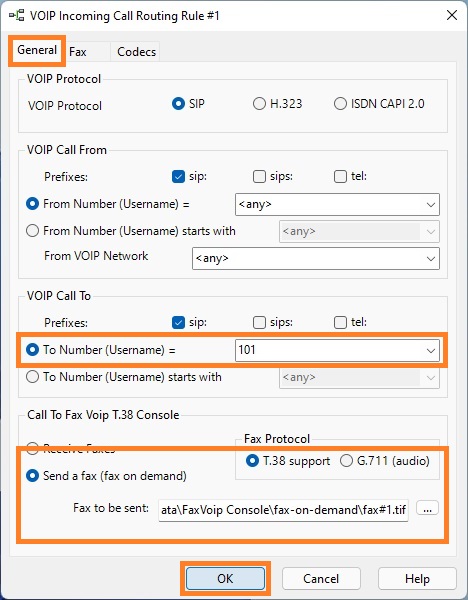Confirm the rule with OK

(x=225, y=578)
